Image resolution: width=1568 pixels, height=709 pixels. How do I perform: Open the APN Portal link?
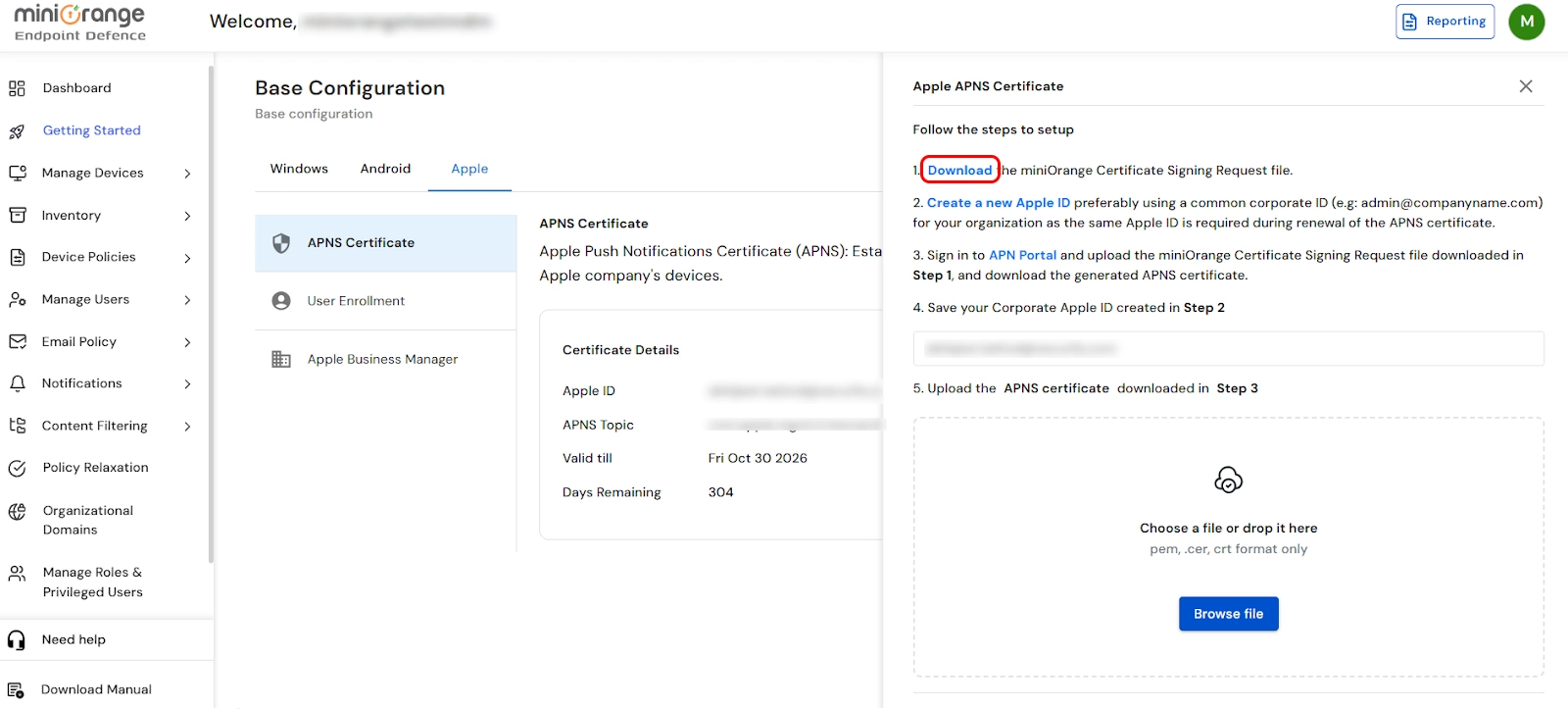(1022, 255)
